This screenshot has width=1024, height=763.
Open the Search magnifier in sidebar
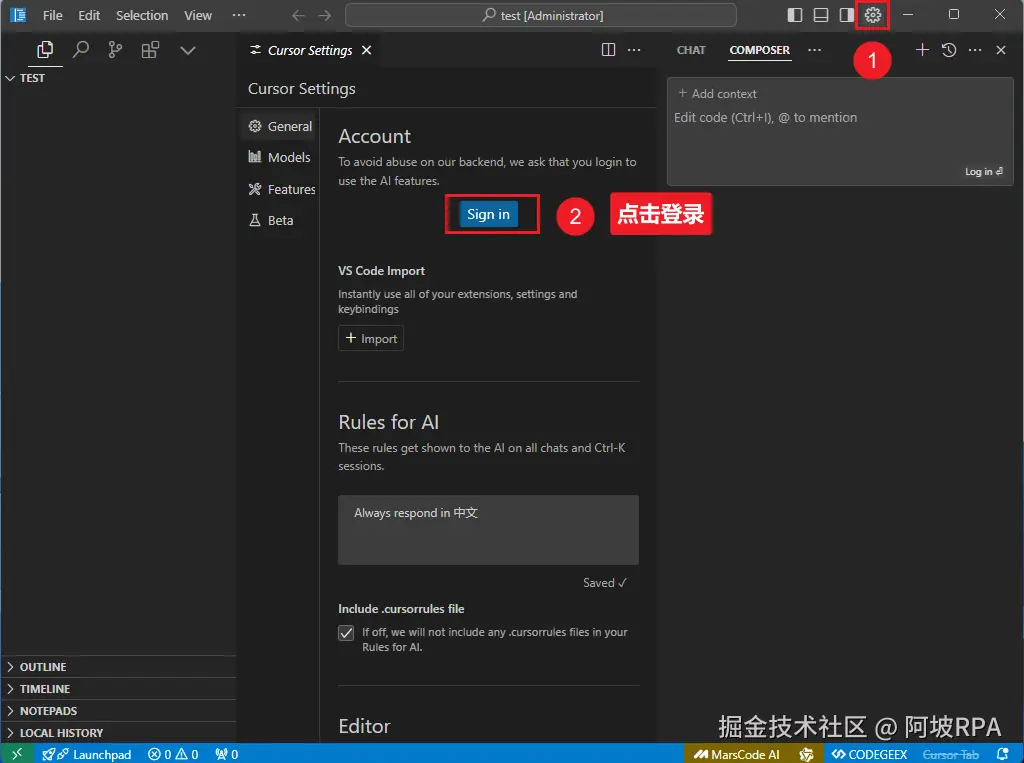pyautogui.click(x=81, y=50)
